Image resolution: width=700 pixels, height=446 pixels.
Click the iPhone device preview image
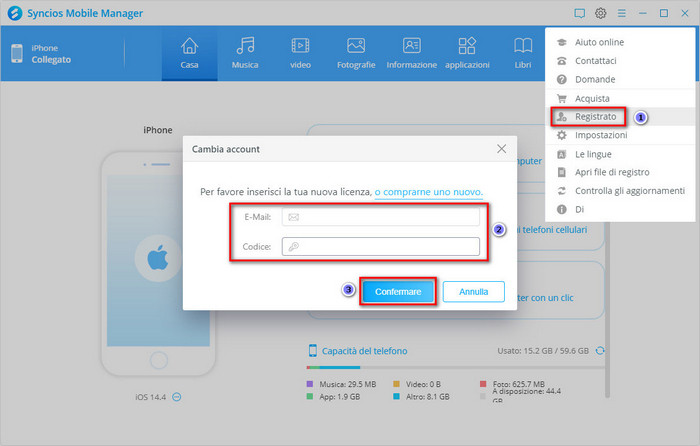[x=158, y=264]
